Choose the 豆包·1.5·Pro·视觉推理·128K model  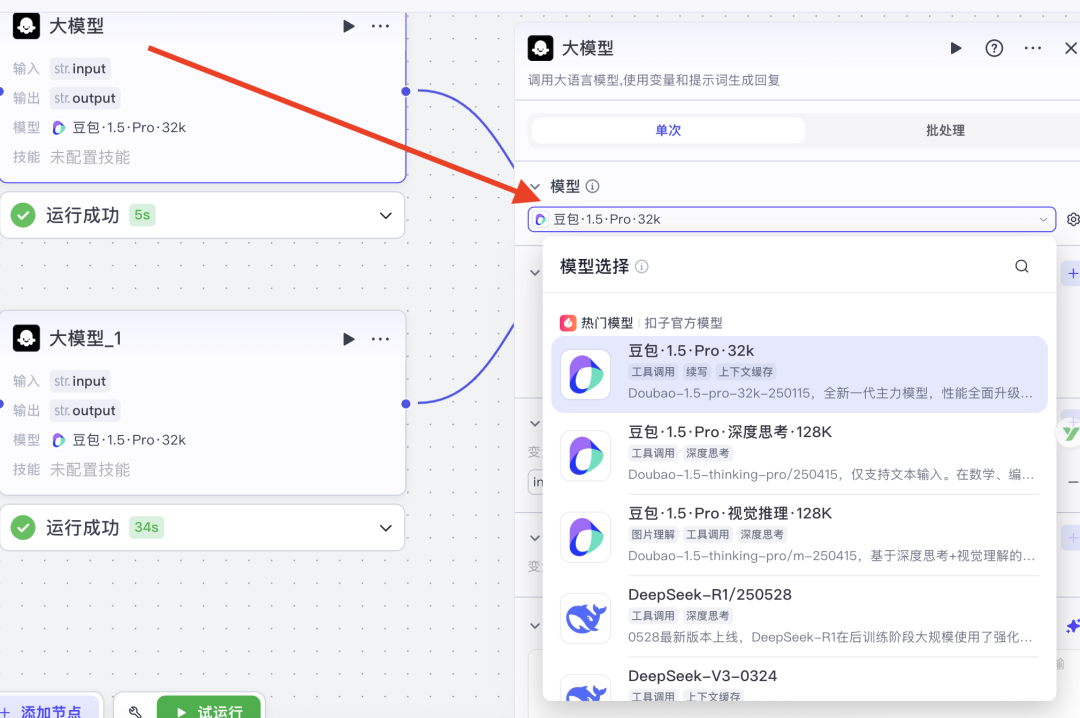pos(799,537)
